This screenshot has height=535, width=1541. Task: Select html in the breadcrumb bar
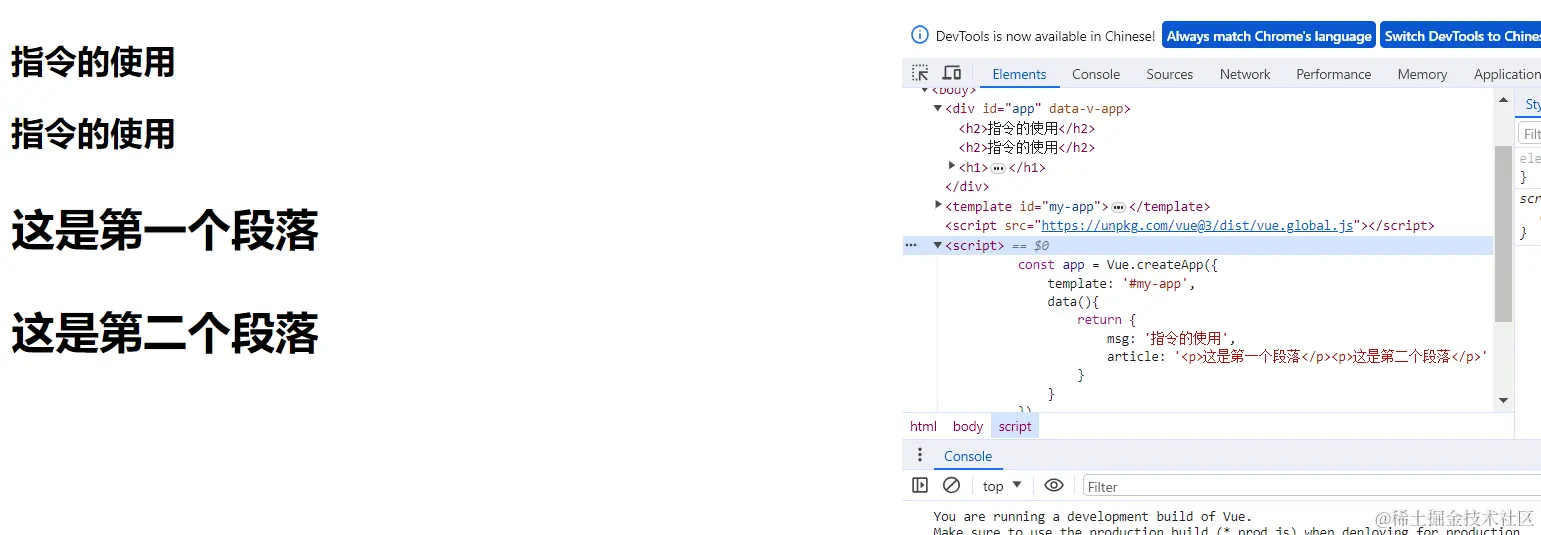click(x=923, y=426)
